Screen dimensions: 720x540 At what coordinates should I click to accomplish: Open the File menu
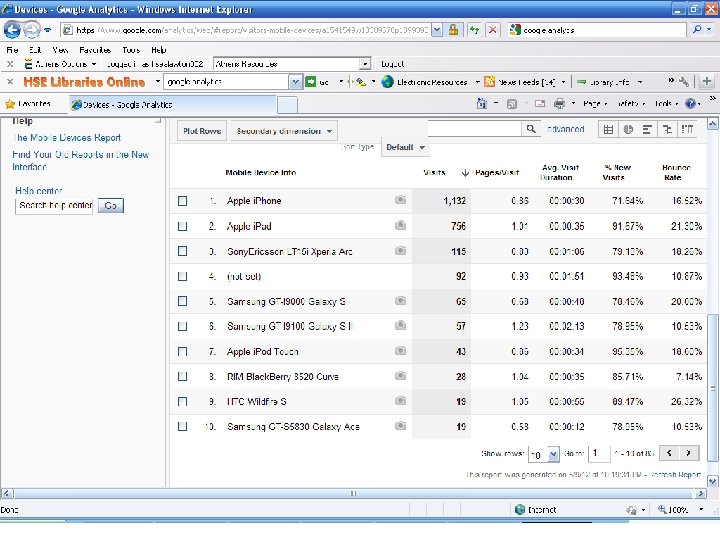pyautogui.click(x=12, y=50)
